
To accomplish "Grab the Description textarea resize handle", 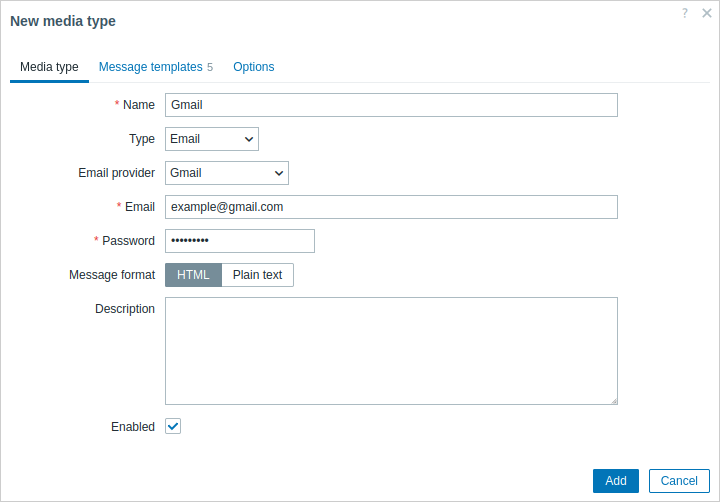I will (614, 401).
